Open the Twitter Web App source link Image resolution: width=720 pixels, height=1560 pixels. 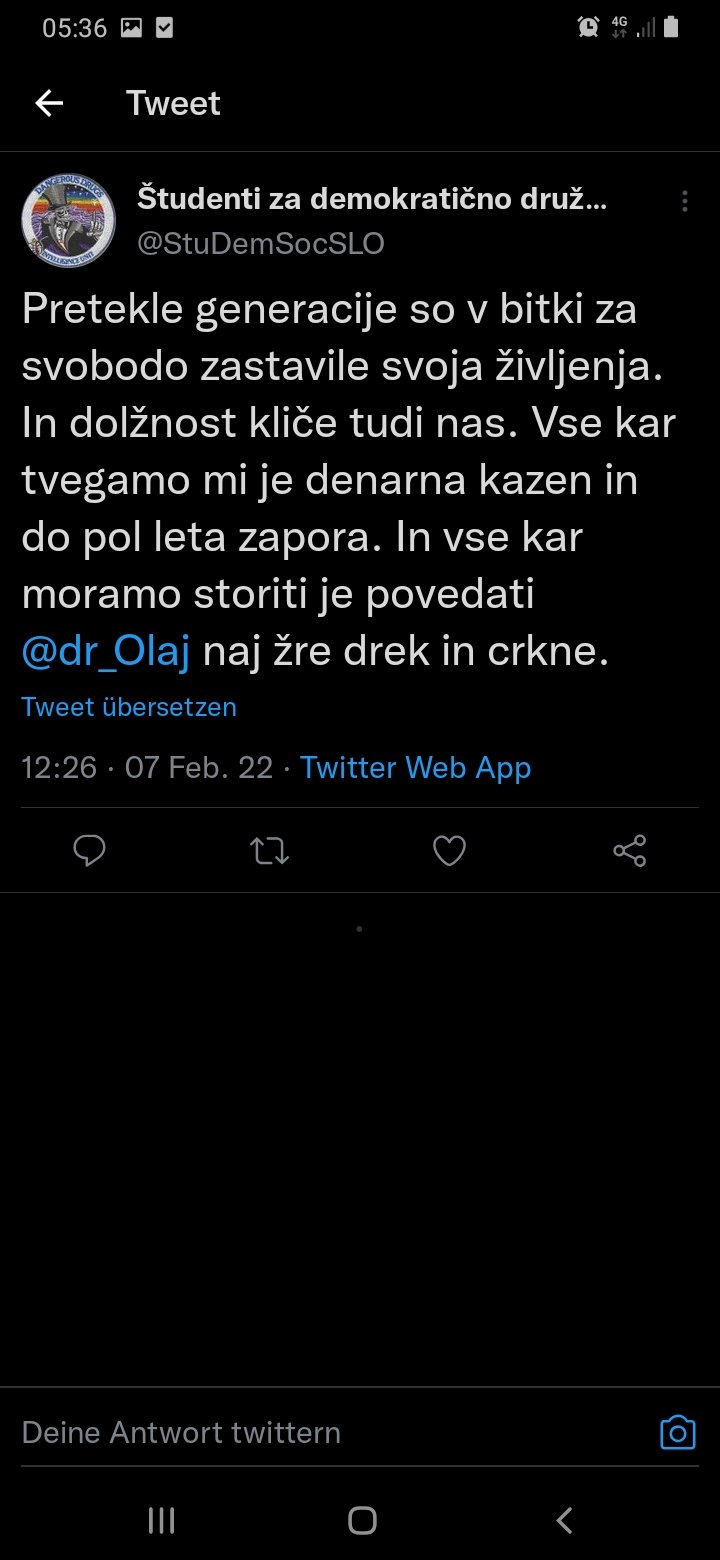pos(416,768)
